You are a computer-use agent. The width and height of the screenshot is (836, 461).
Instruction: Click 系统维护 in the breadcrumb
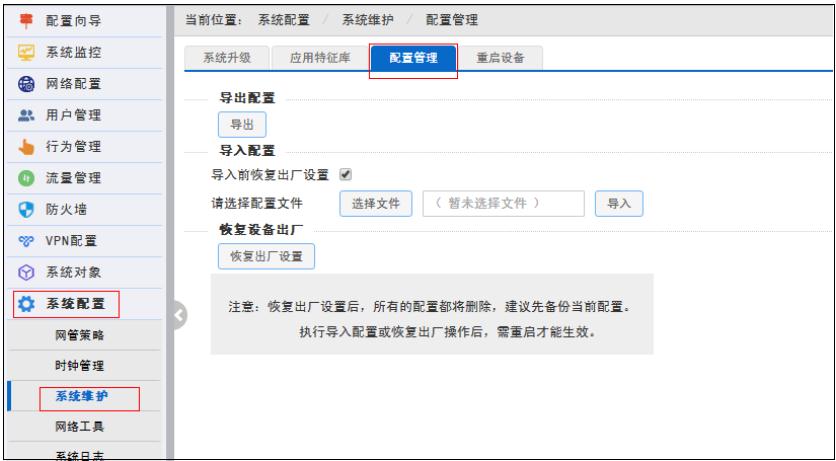click(368, 20)
